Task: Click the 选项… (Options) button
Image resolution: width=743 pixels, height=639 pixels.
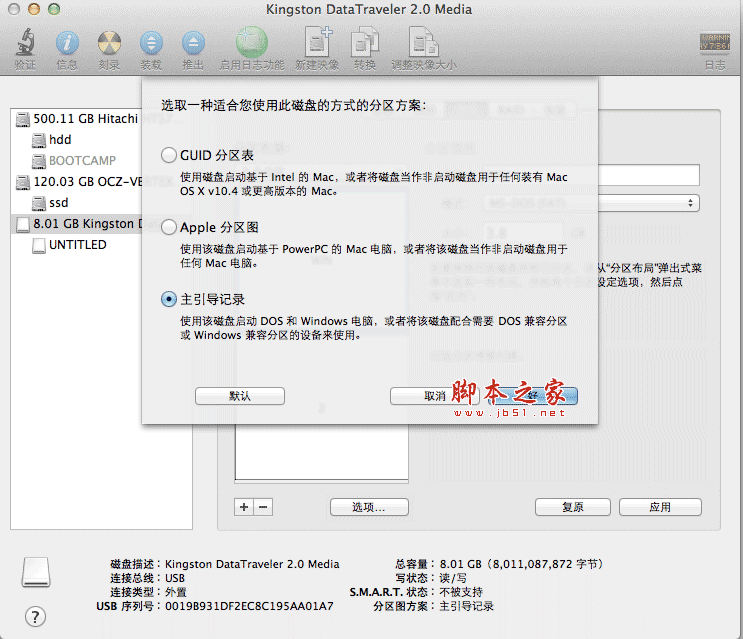Action: (369, 507)
